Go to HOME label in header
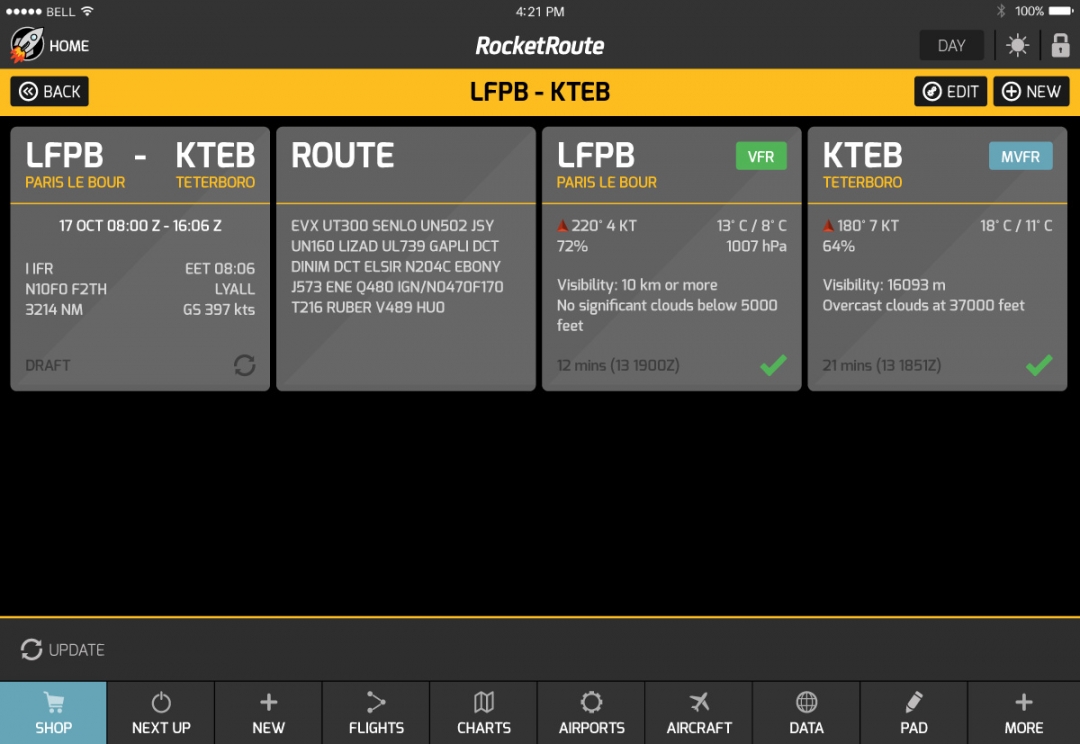 point(69,46)
